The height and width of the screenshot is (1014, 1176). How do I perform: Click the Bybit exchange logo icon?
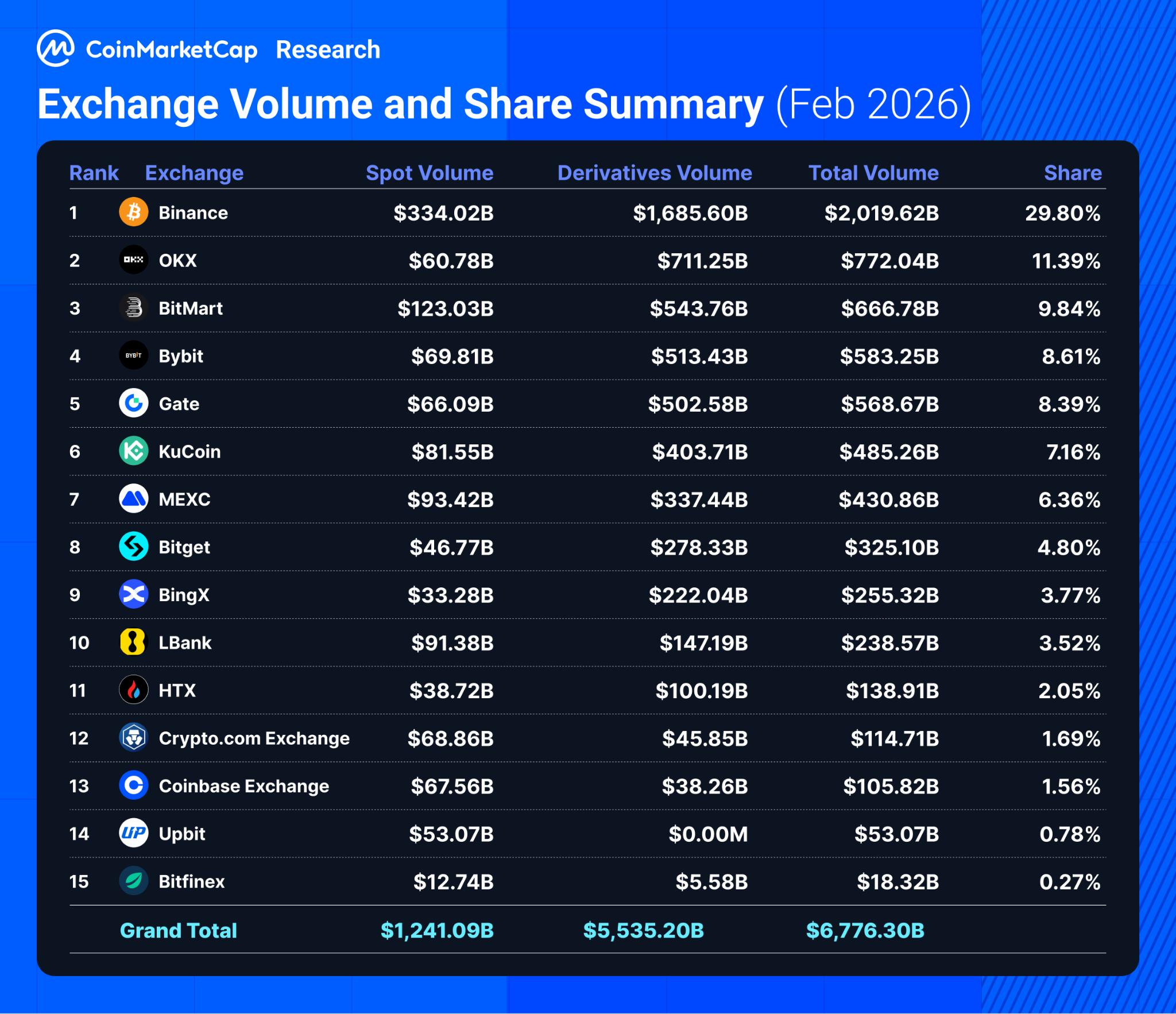coord(134,355)
